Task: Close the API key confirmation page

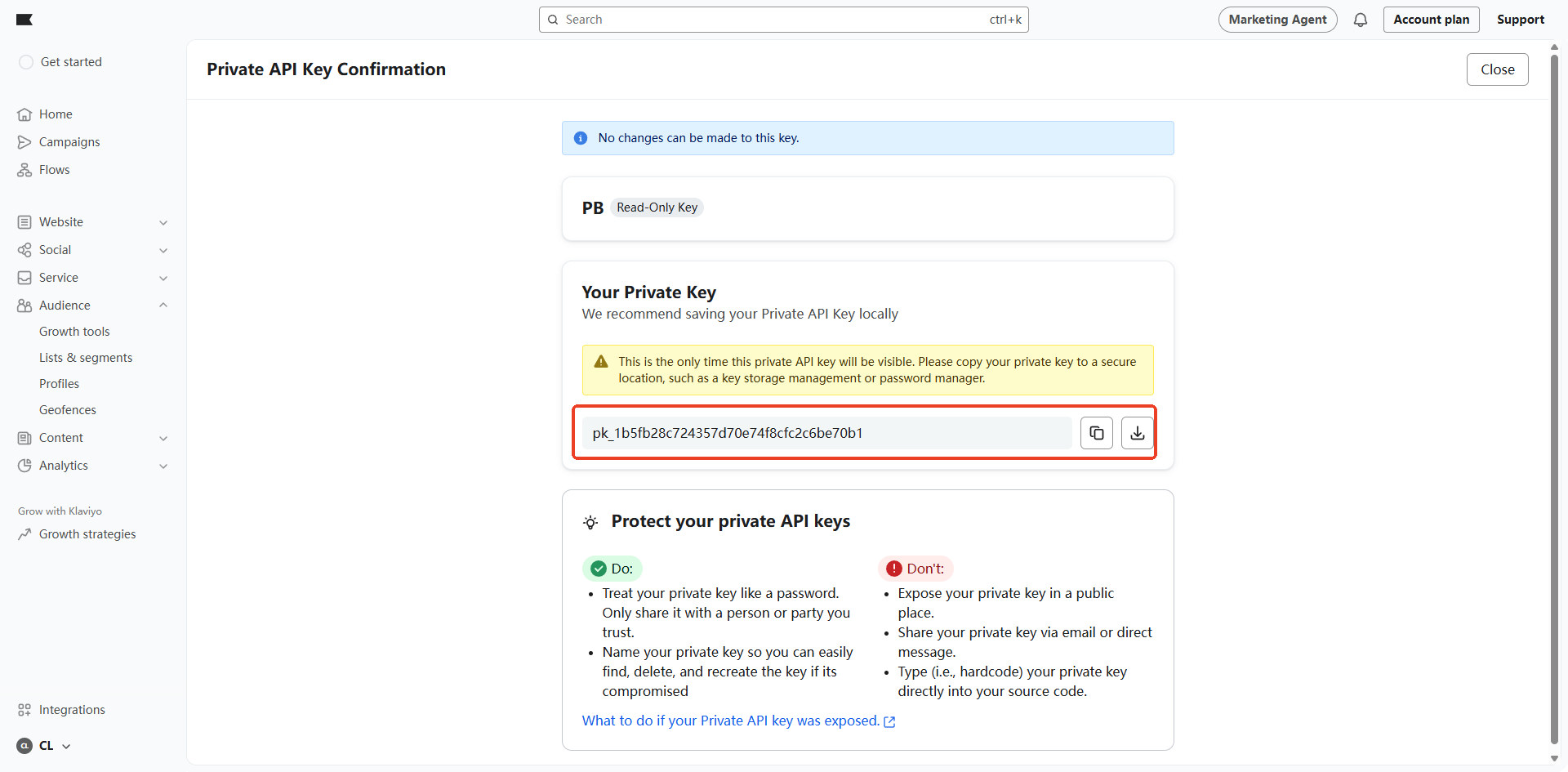Action: point(1497,69)
